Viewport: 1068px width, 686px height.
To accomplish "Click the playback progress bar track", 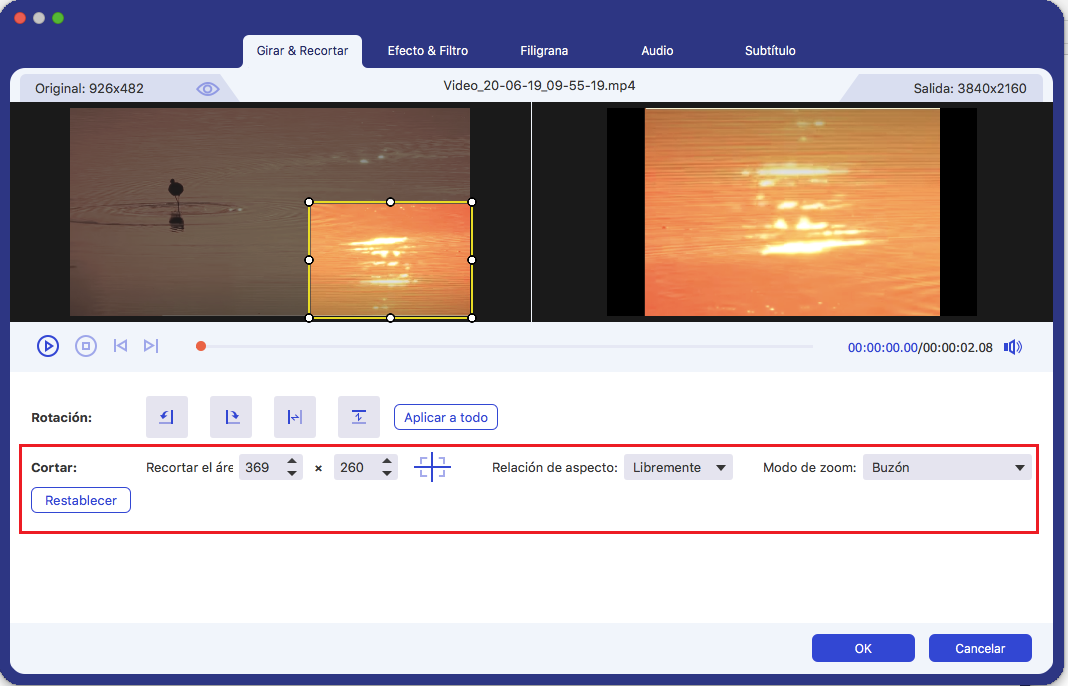I will coord(507,347).
